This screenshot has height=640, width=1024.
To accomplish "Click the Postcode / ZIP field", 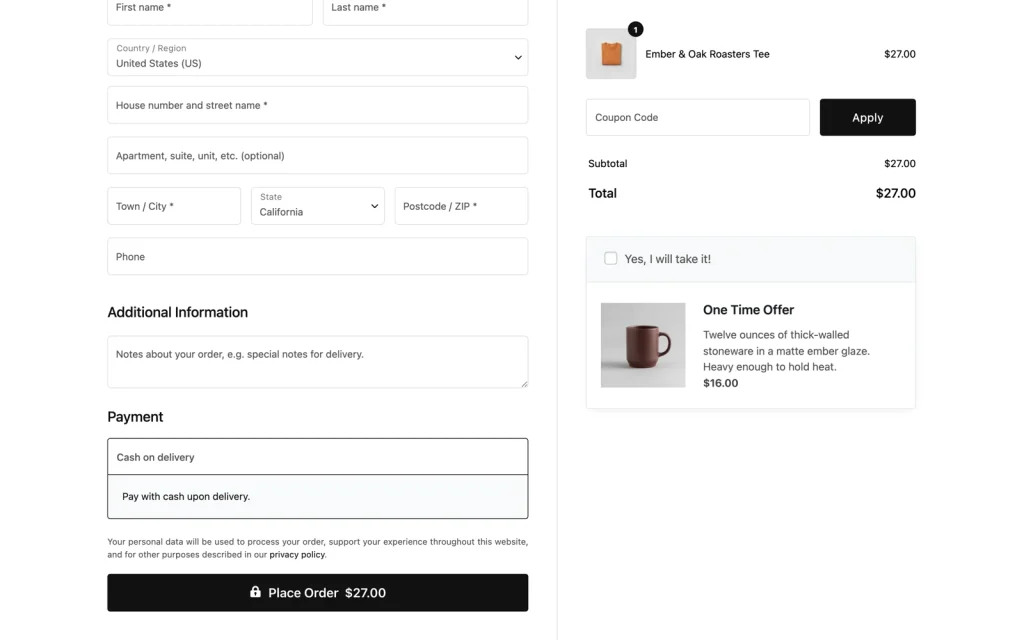I will pyautogui.click(x=461, y=206).
